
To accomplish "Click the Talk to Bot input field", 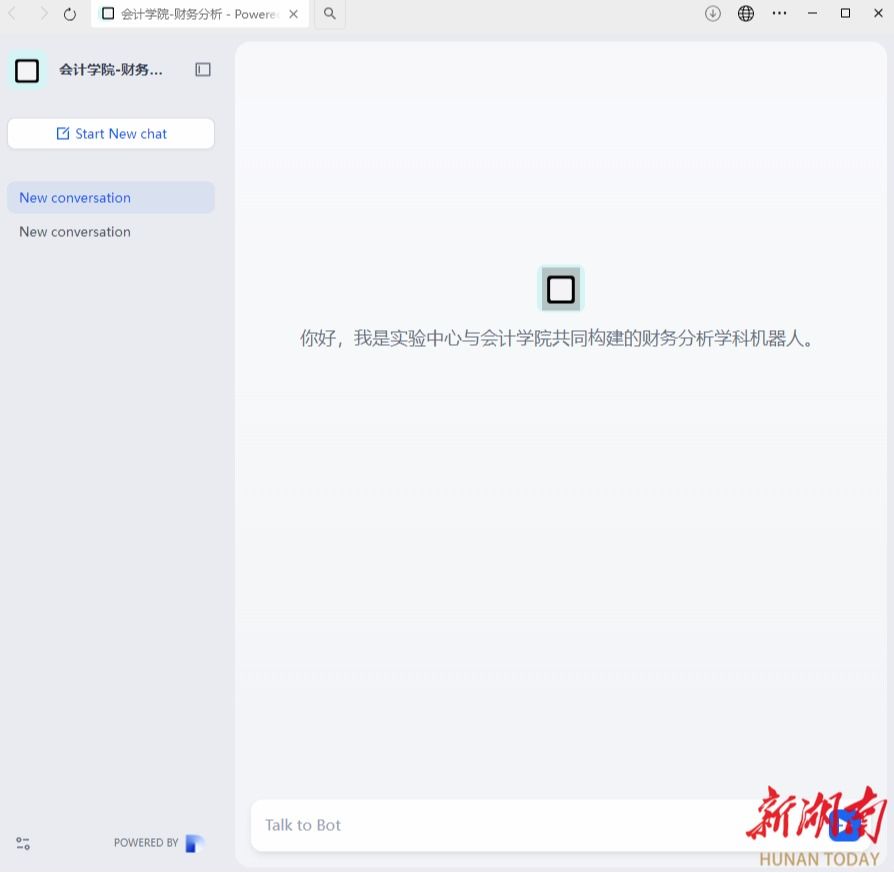I will click(x=500, y=825).
